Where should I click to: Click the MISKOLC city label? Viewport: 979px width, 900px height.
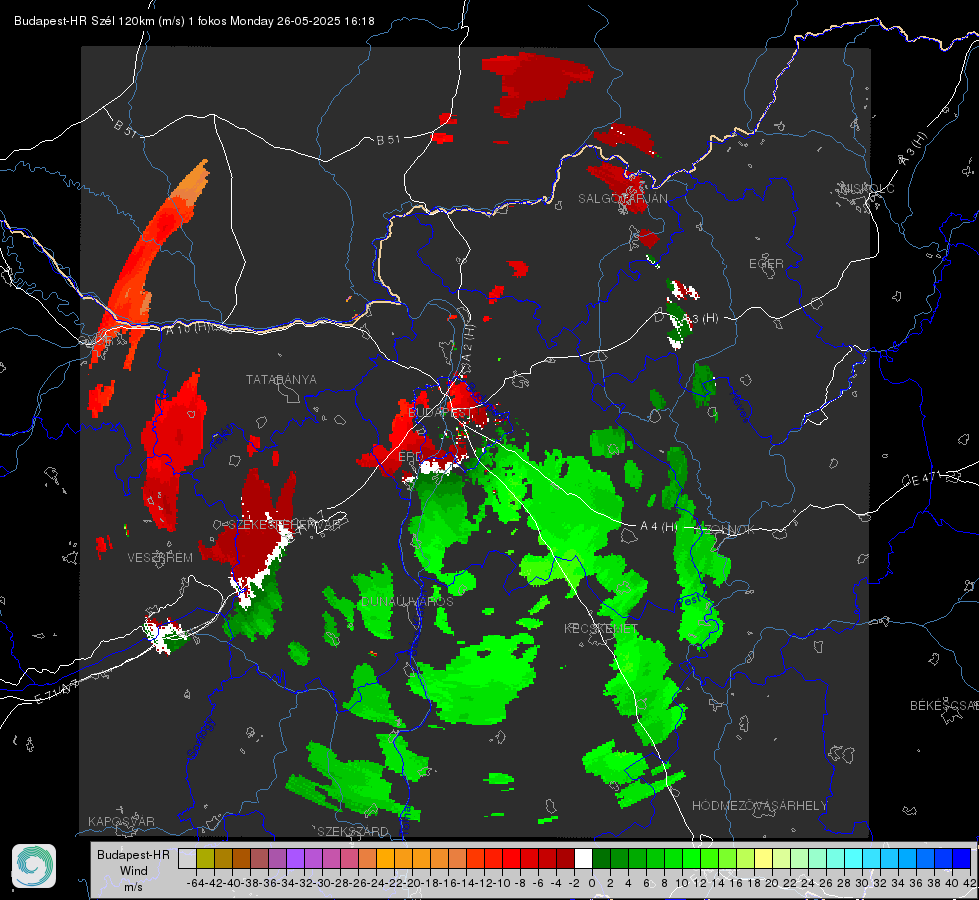pos(867,188)
